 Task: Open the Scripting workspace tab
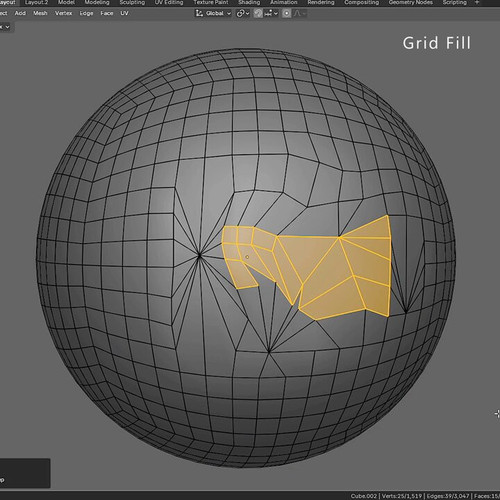tap(455, 2)
